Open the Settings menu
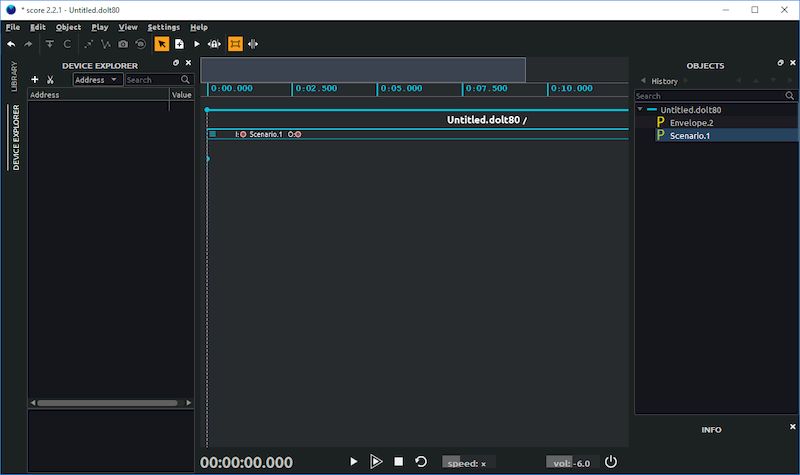Image resolution: width=800 pixels, height=475 pixels. 163,27
